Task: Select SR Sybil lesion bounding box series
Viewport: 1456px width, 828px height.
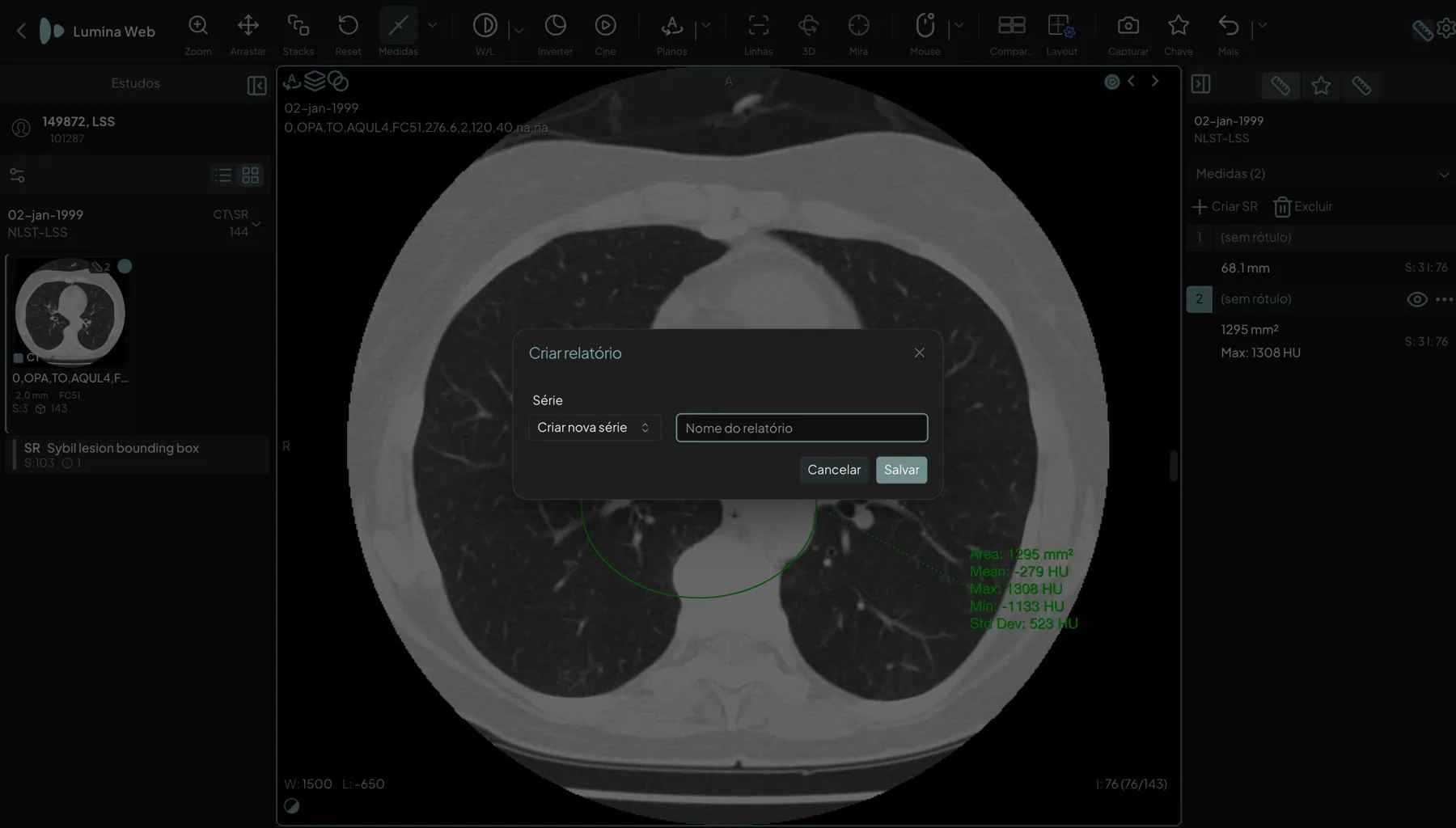Action: tap(138, 454)
